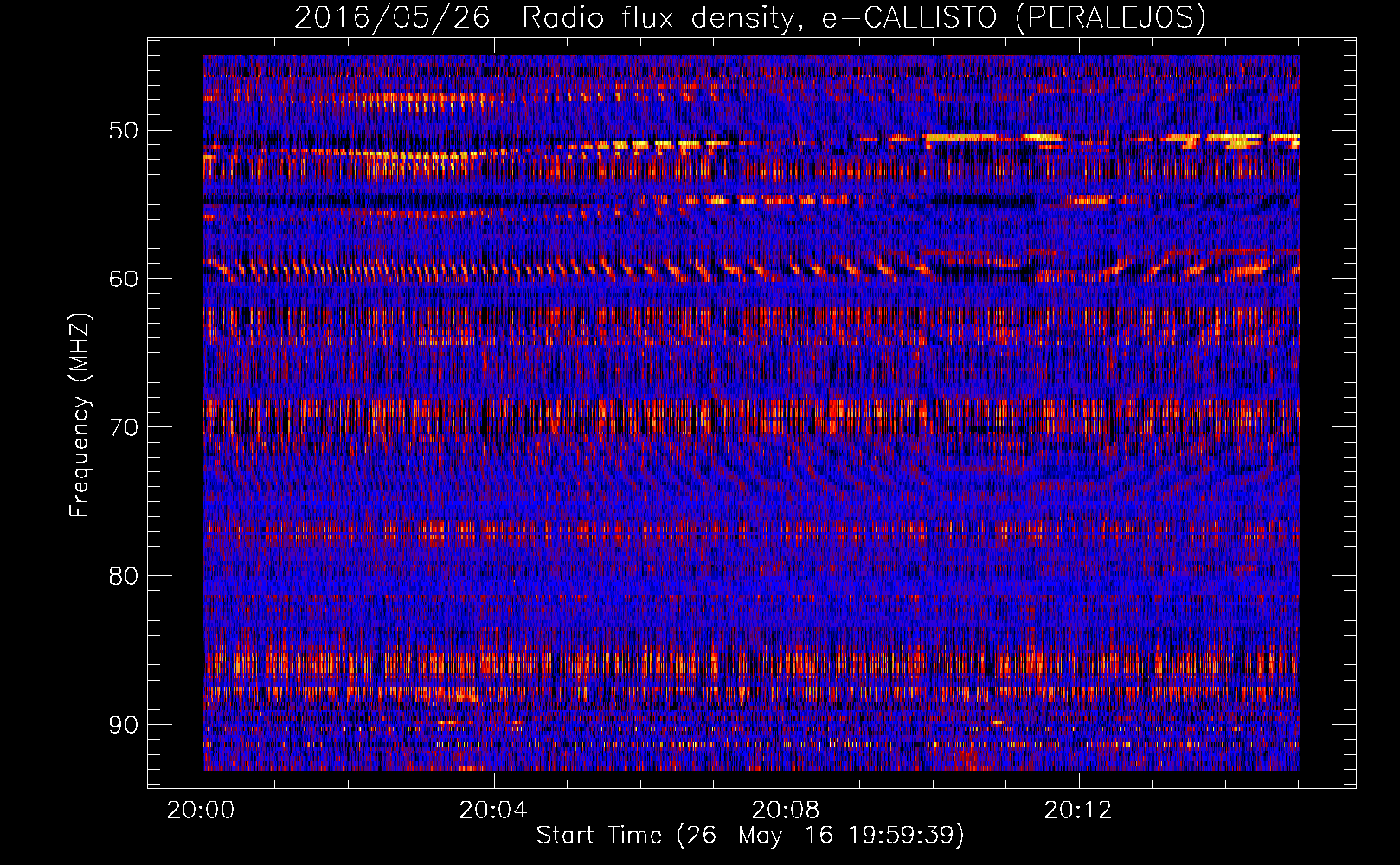Click the "Frequency (MHZ)" axis label
The height and width of the screenshot is (865, 1400).
click(x=80, y=415)
